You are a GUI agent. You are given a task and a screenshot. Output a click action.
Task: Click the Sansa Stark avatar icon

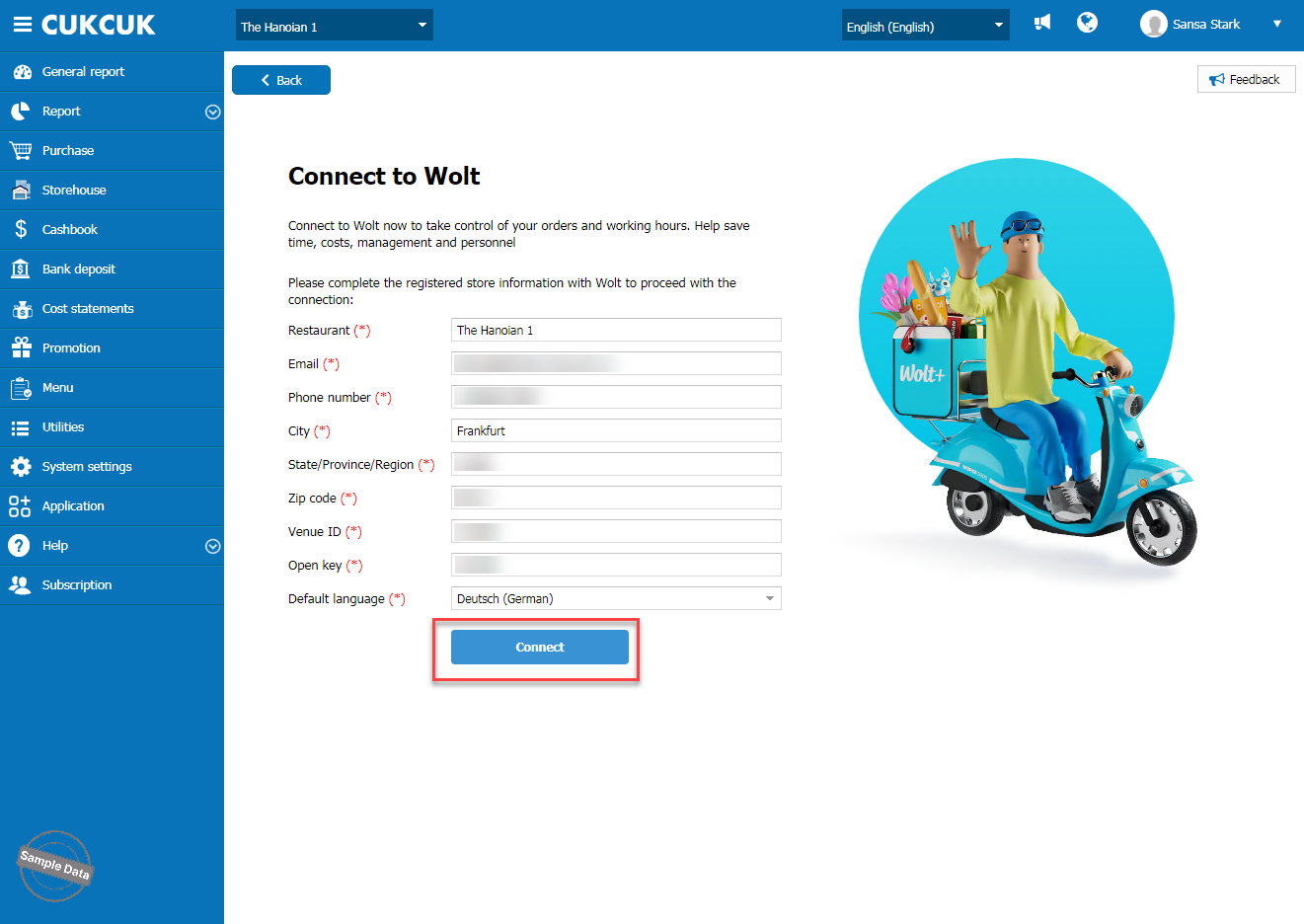click(1154, 24)
